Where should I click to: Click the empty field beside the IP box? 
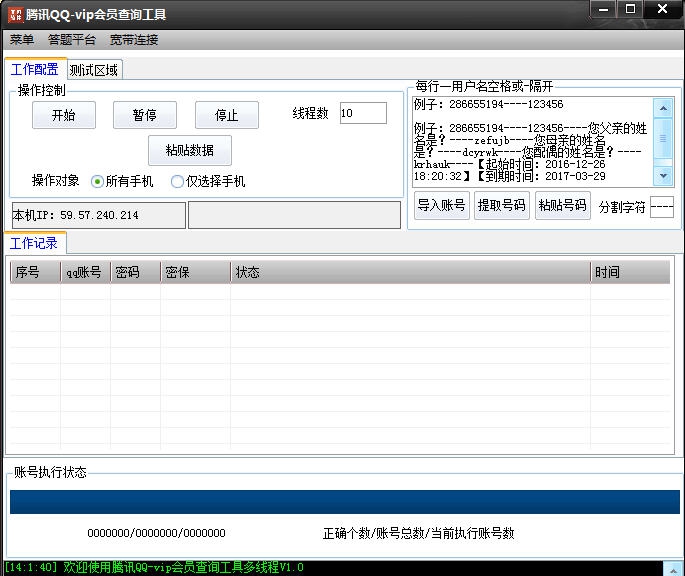[x=294, y=215]
